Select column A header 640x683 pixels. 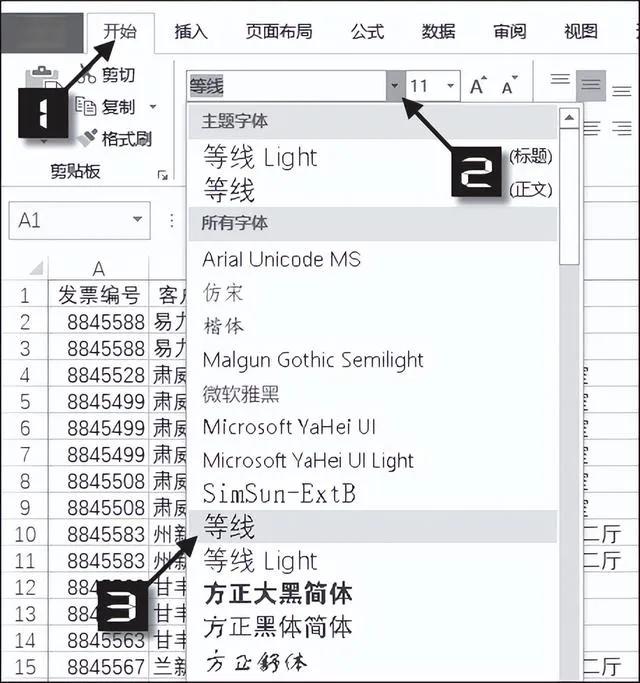[98, 268]
